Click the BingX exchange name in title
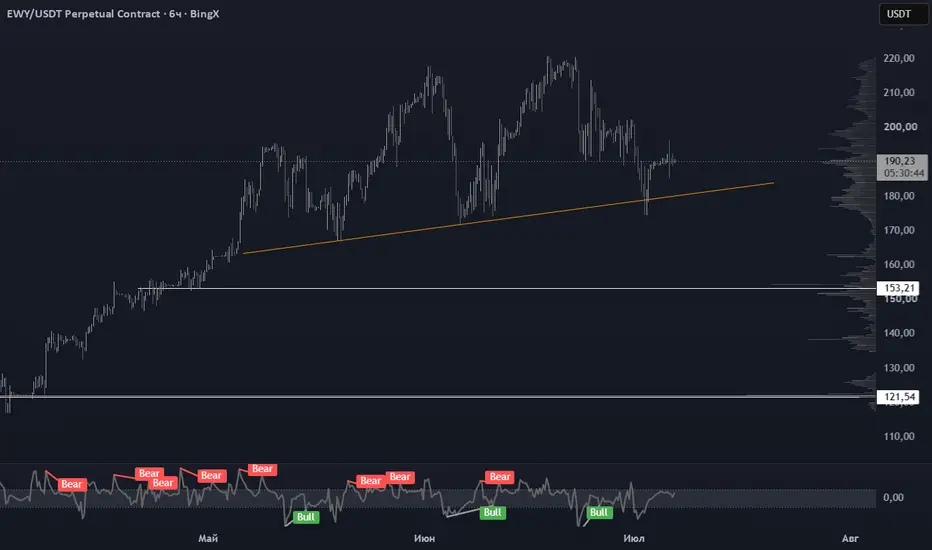932x550 pixels. pyautogui.click(x=204, y=14)
